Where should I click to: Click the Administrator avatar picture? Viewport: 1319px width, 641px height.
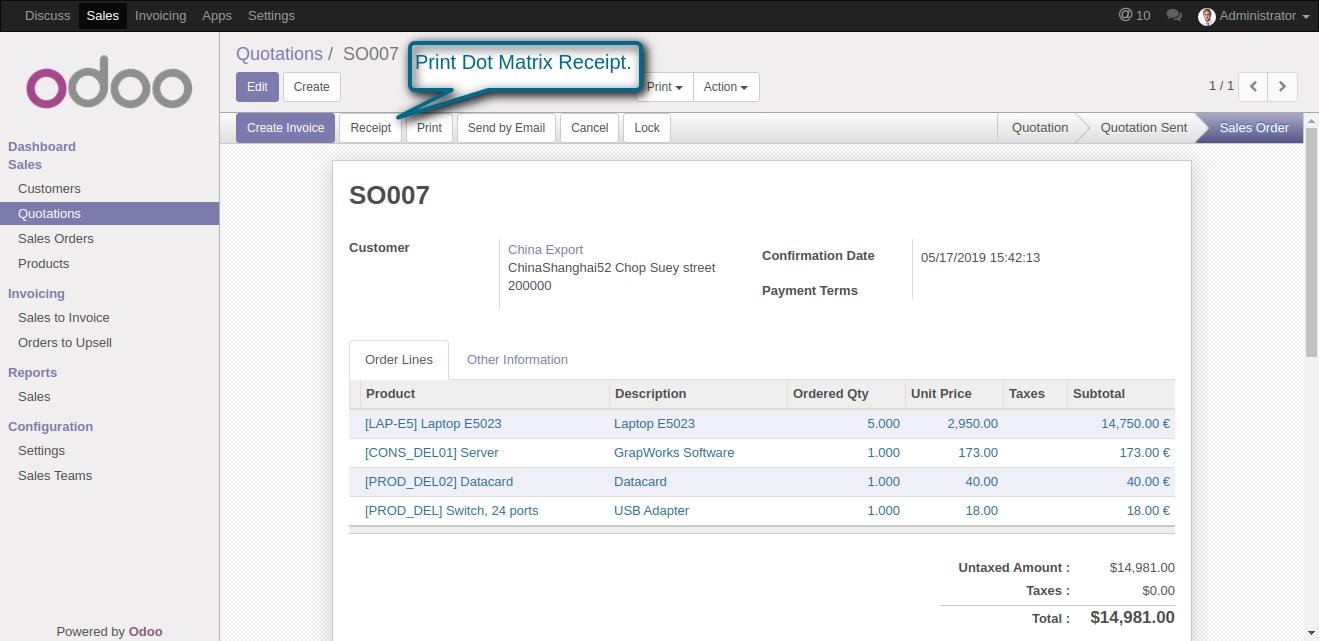coord(1206,16)
